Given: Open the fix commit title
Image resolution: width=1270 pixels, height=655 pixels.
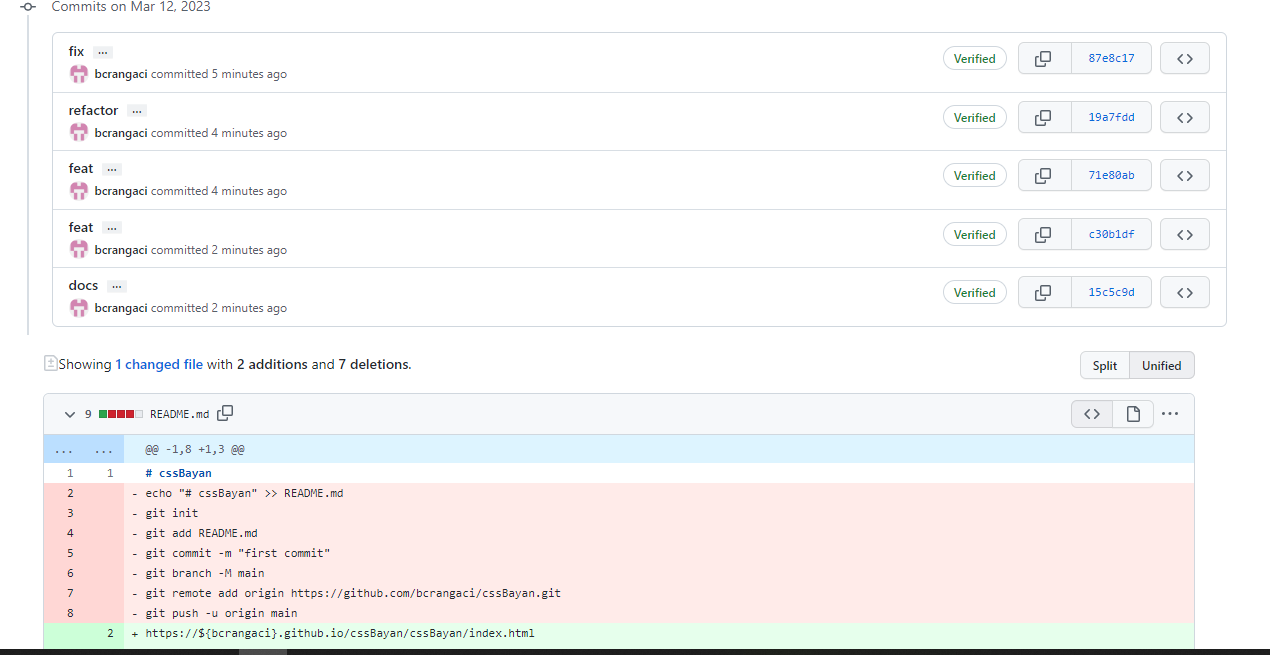Looking at the screenshot, I should click(76, 51).
